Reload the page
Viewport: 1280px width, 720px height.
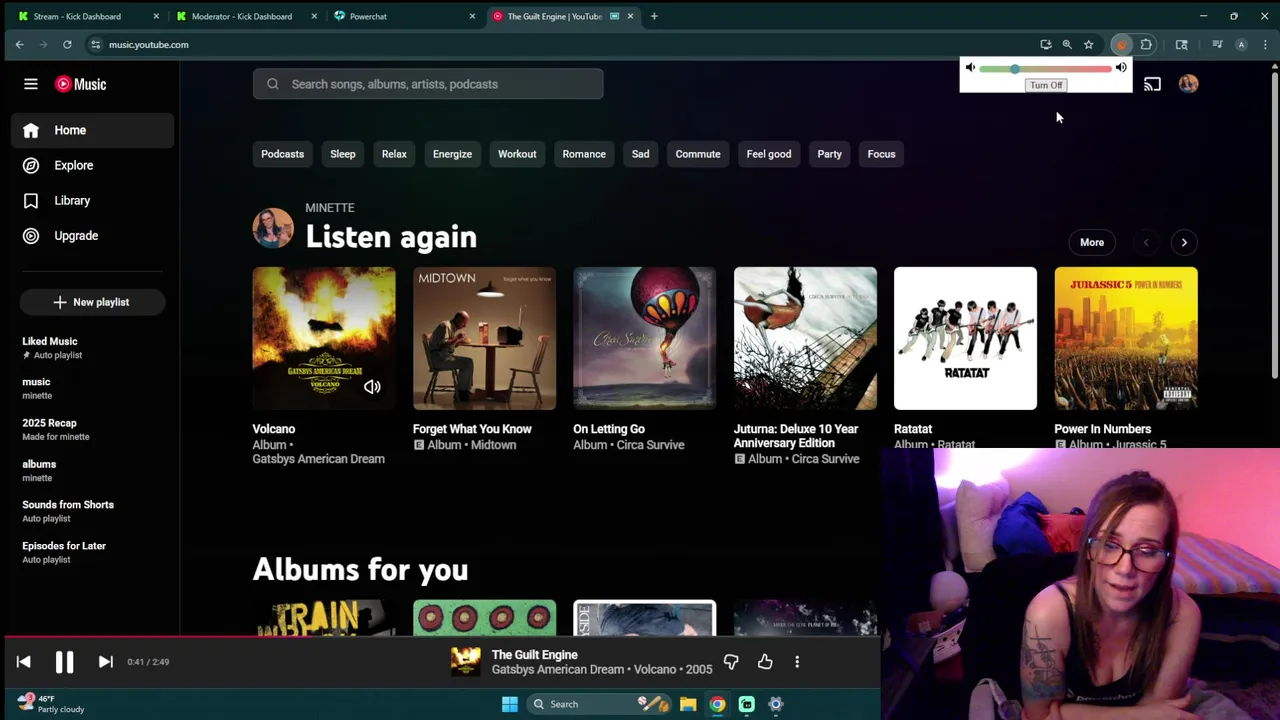pos(67,45)
